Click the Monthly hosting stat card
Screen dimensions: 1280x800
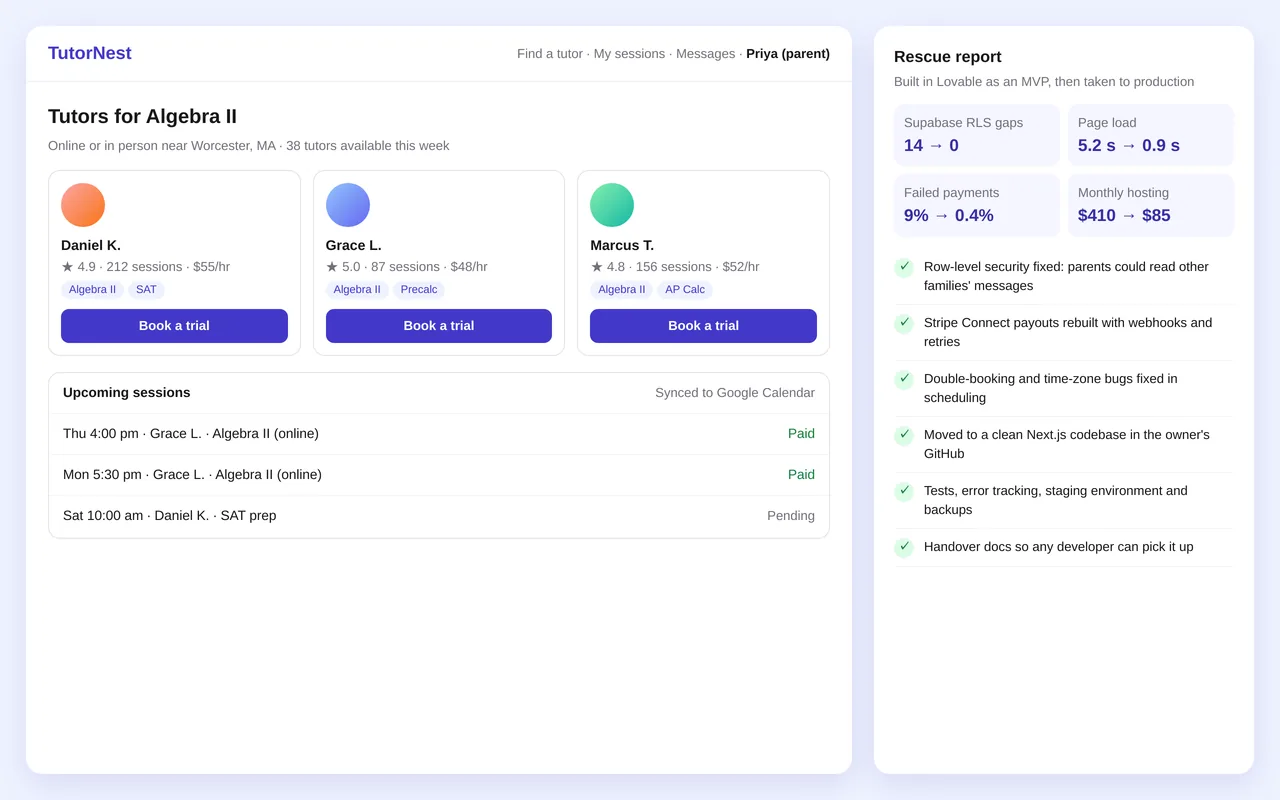[1151, 205]
